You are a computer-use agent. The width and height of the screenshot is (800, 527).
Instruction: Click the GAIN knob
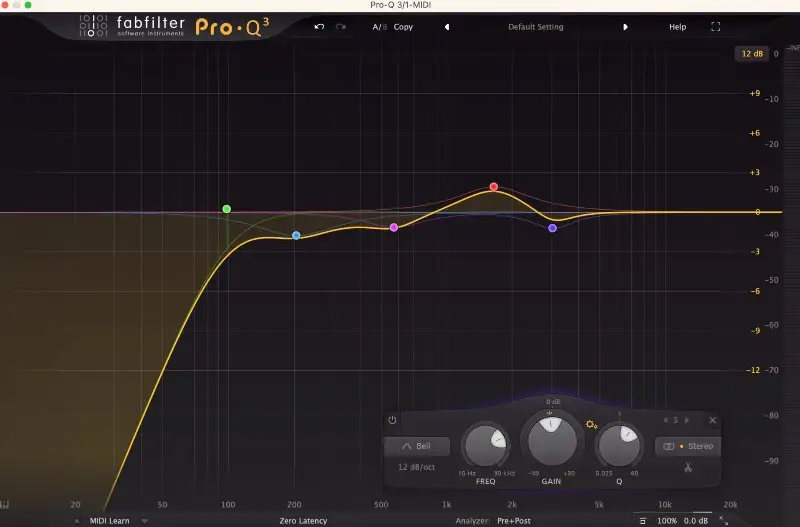[x=549, y=438]
